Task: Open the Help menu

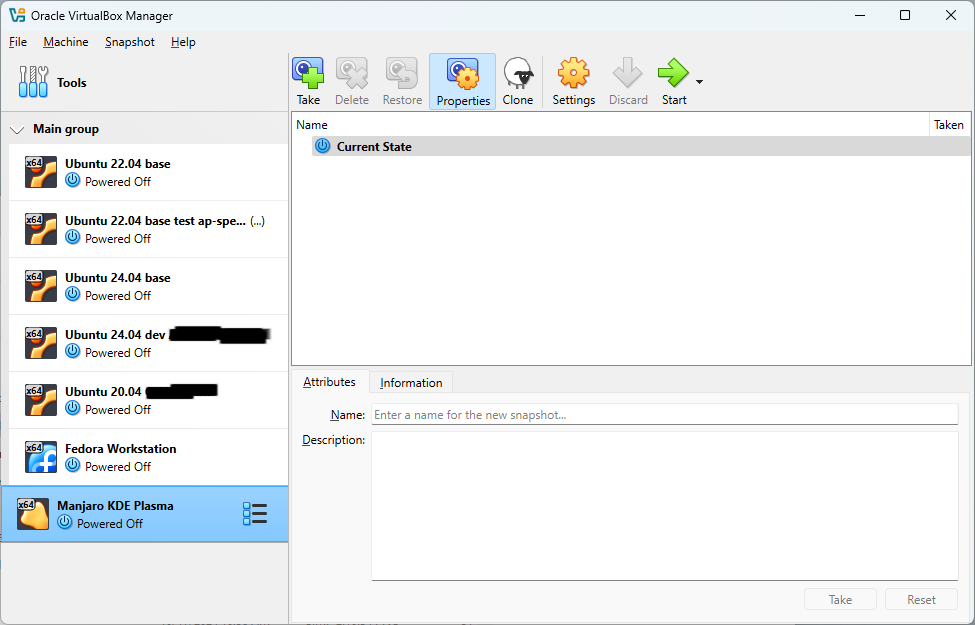Action: click(x=183, y=42)
